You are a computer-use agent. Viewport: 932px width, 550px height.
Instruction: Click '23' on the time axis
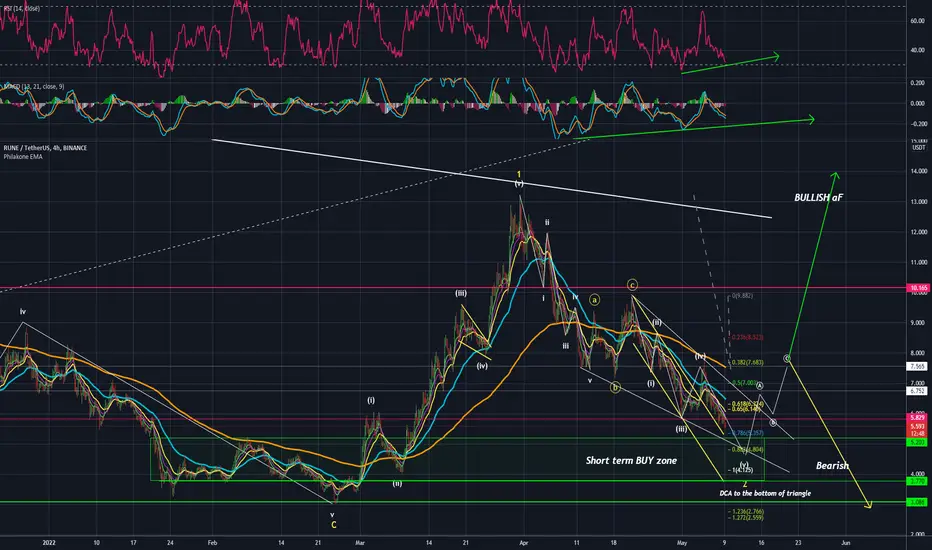pos(798,542)
